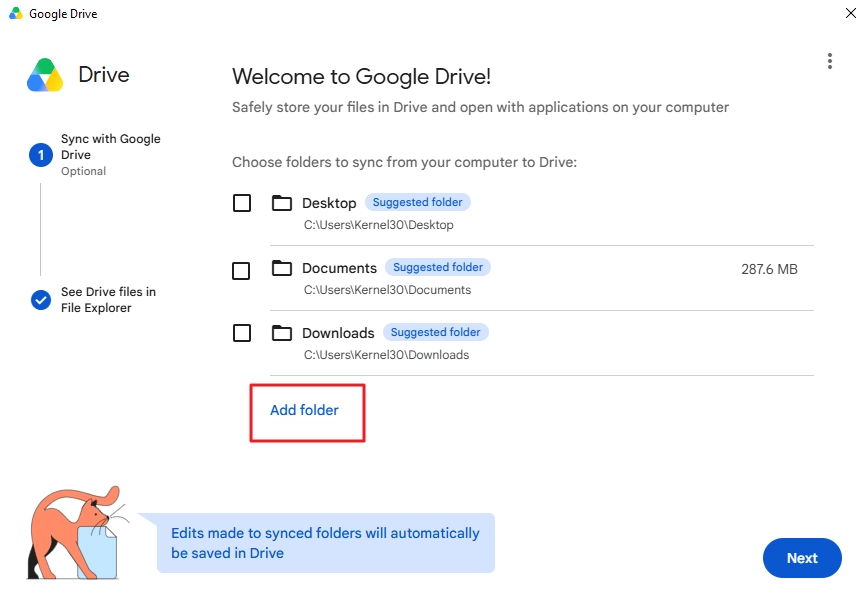Click the large Drive logo in sidebar
Image resolution: width=866 pixels, height=599 pixels.
click(x=45, y=75)
